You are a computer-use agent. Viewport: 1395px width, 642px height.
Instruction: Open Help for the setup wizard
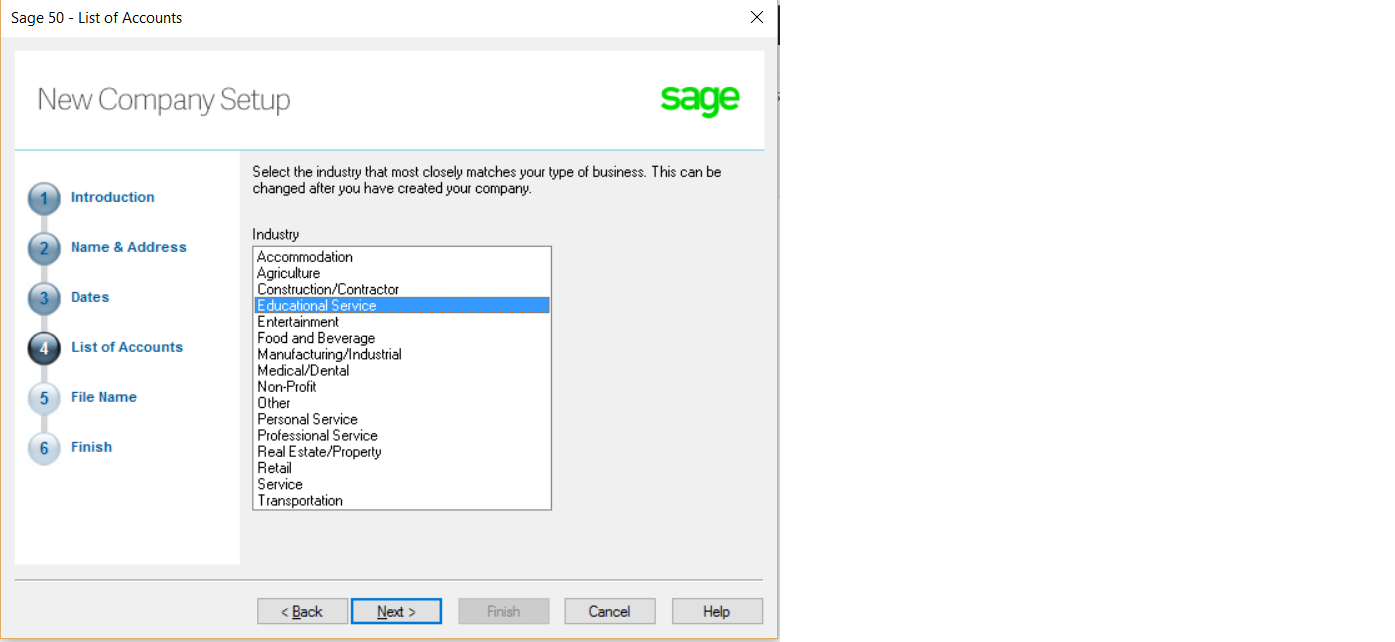[717, 611]
